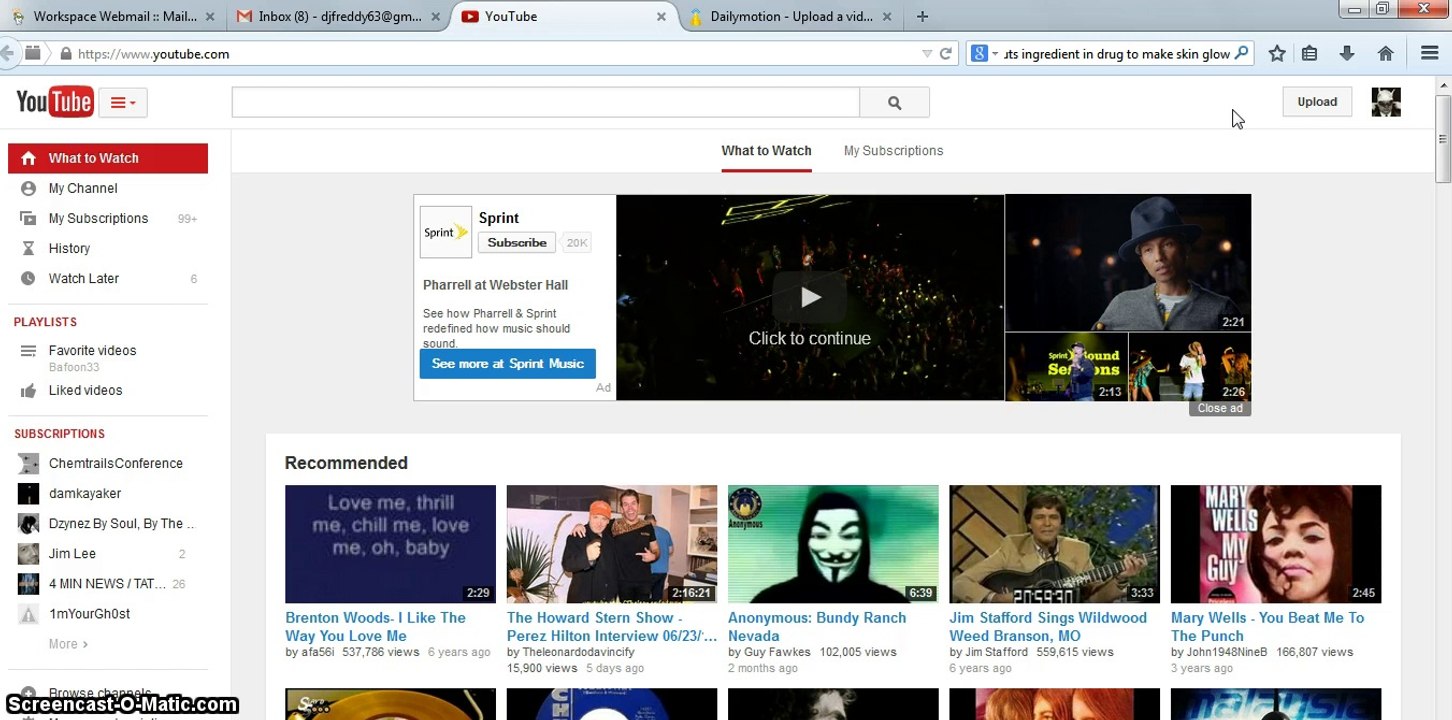Close the YouTube browser tab
Image resolution: width=1452 pixels, height=720 pixels.
(661, 17)
